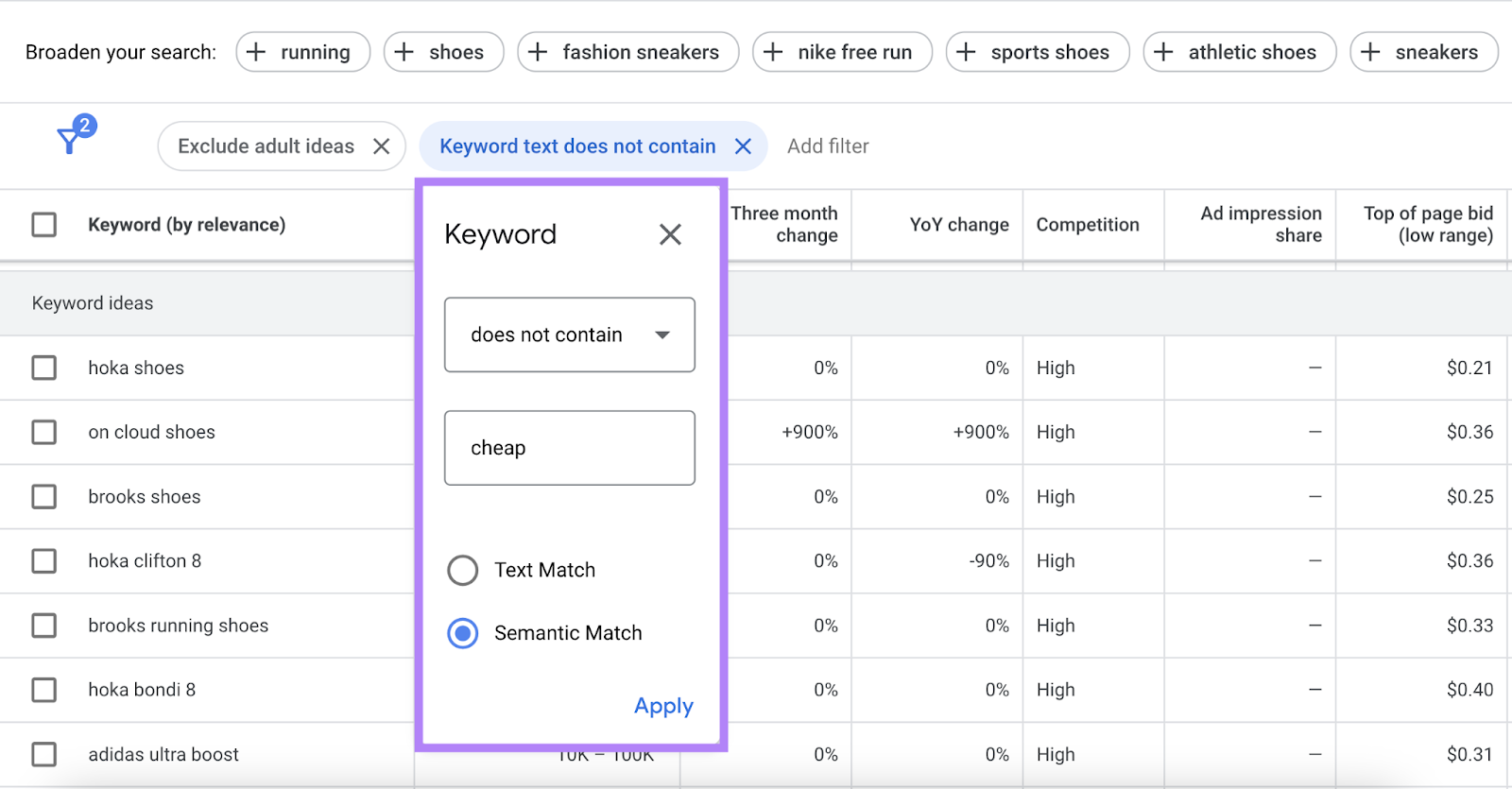The width and height of the screenshot is (1512, 789).
Task: Check the 'on cloud shoes' row checkbox
Action: click(44, 432)
